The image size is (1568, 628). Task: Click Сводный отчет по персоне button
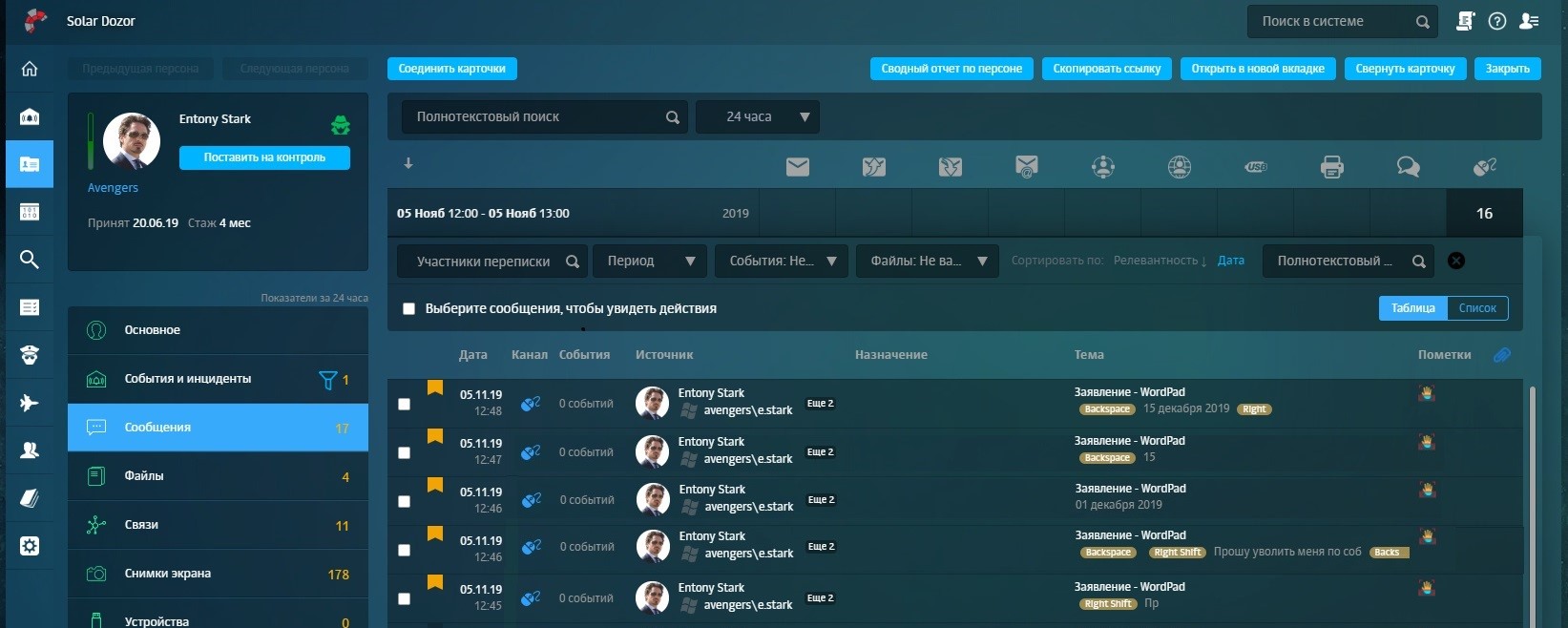click(x=951, y=69)
